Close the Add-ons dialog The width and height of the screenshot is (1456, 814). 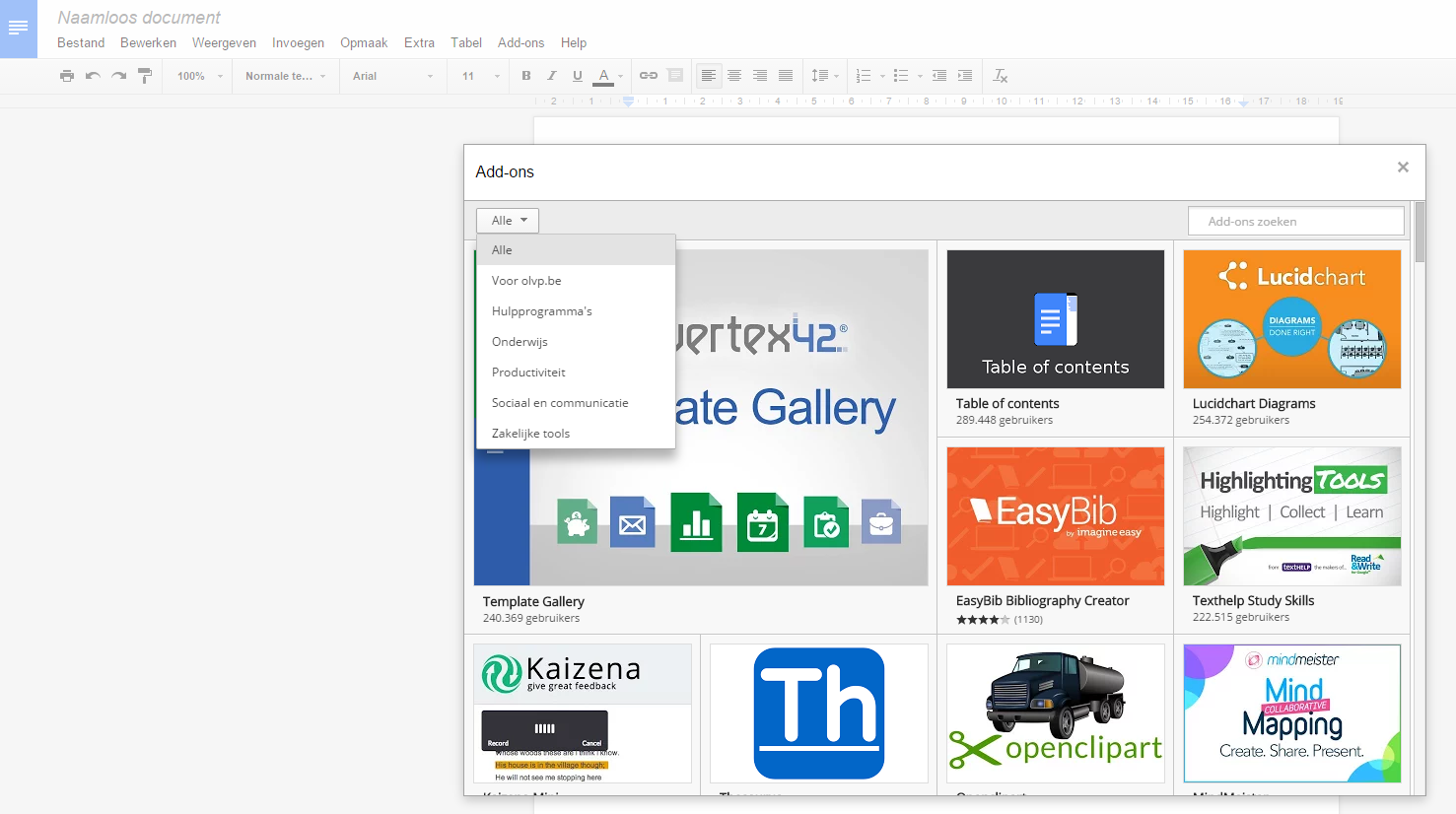pos(1403,168)
